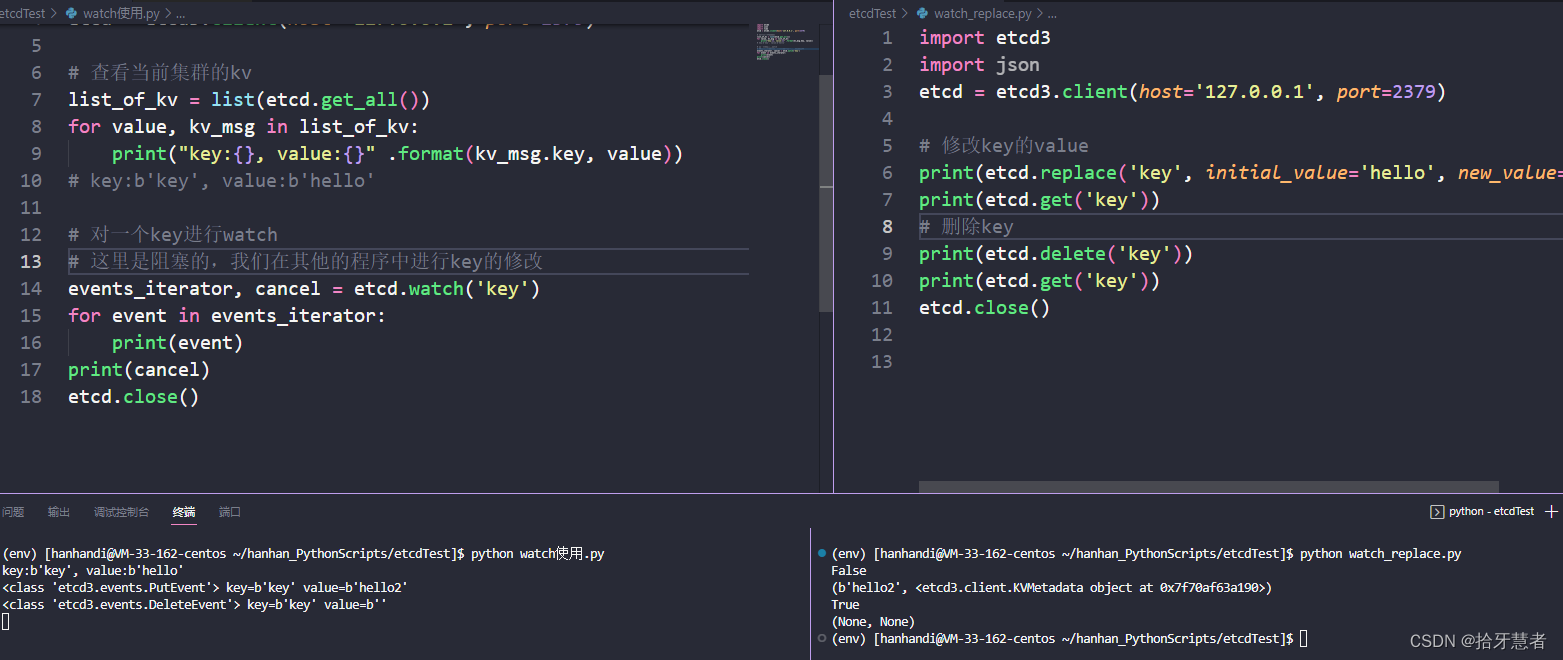Click 'etcd.close()' in right editor
Image resolution: width=1563 pixels, height=660 pixels.
pos(985,308)
